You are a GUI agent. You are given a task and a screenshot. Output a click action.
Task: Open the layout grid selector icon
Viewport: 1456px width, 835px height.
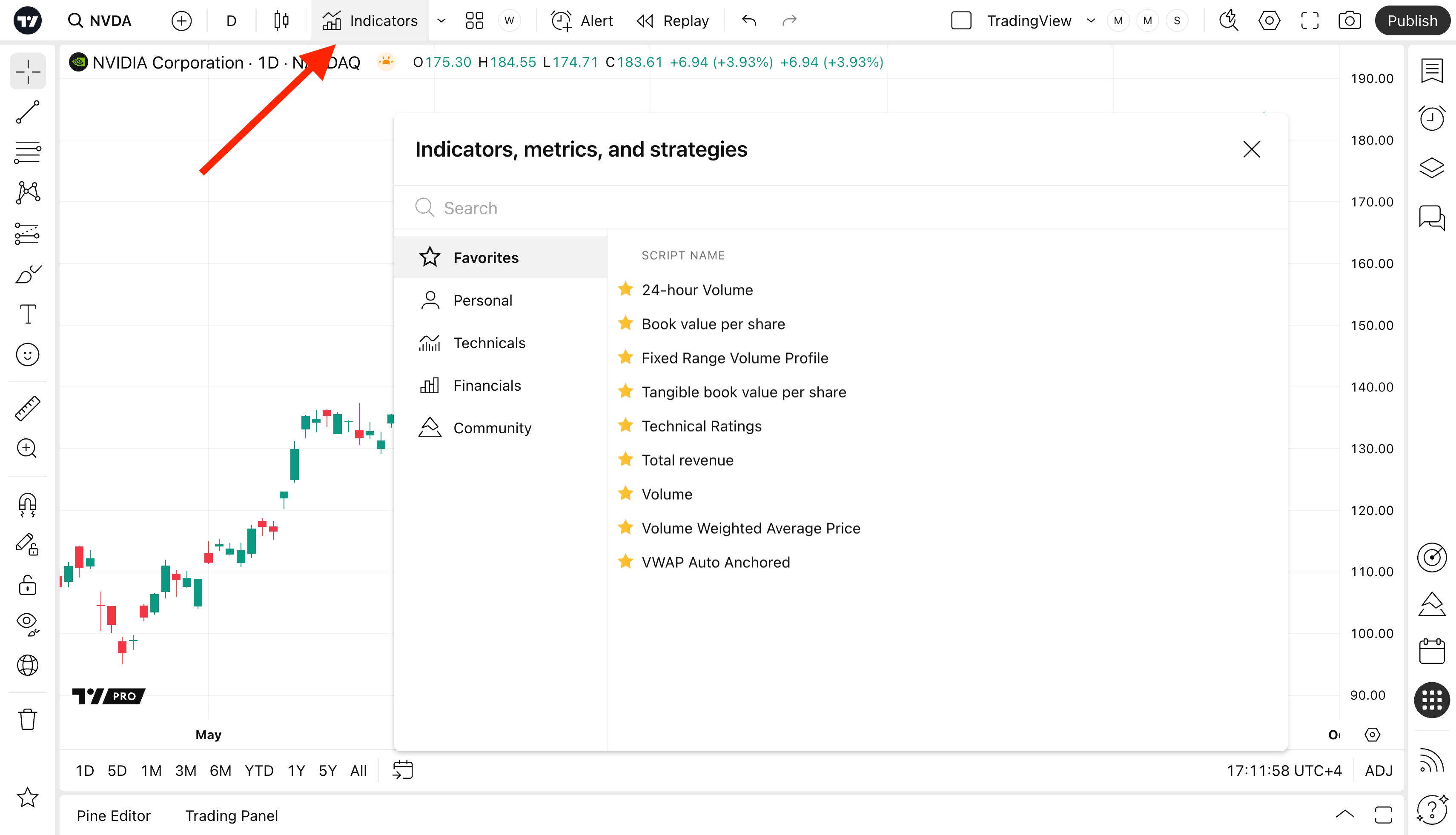click(x=474, y=21)
